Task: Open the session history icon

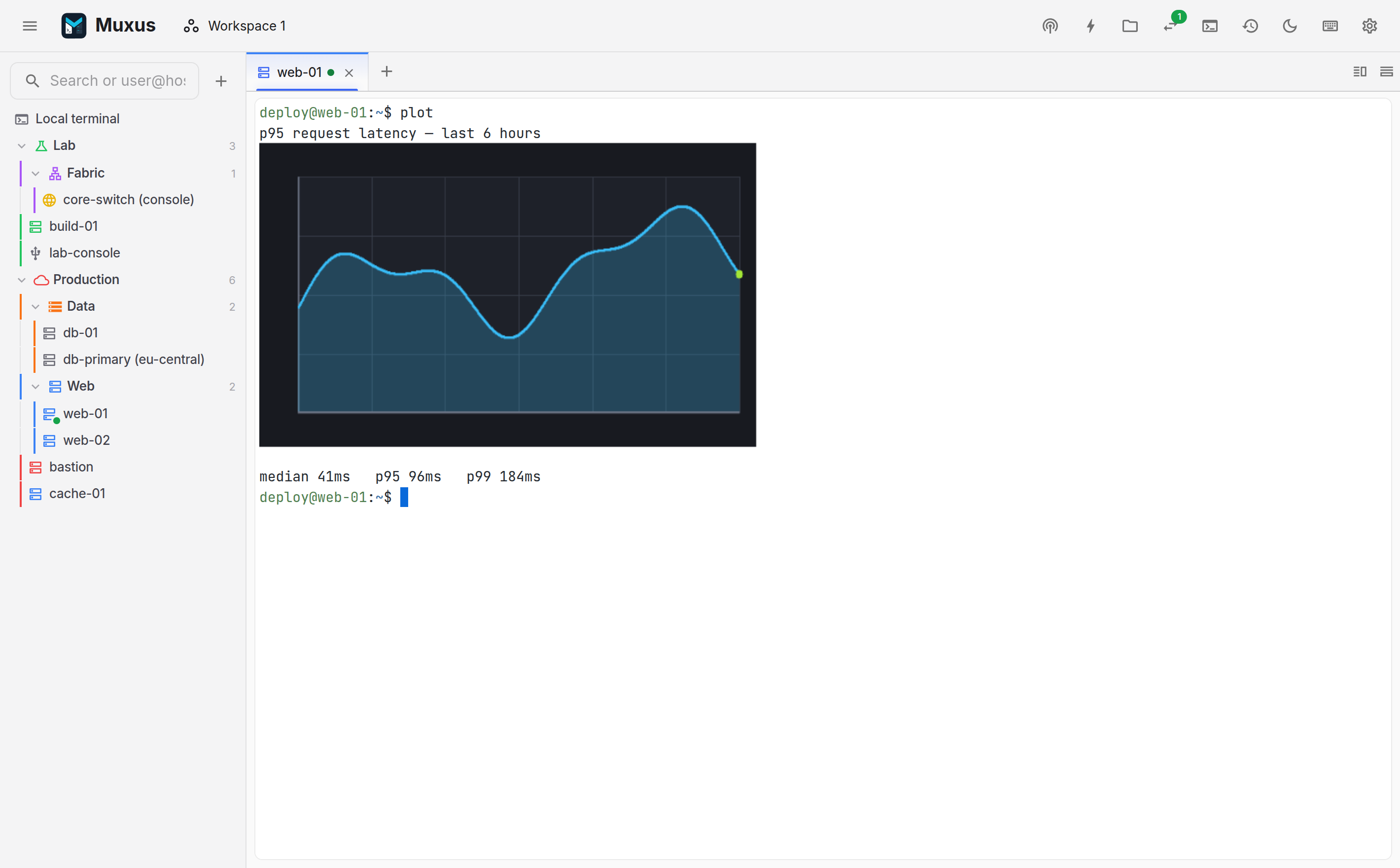Action: 1250,26
